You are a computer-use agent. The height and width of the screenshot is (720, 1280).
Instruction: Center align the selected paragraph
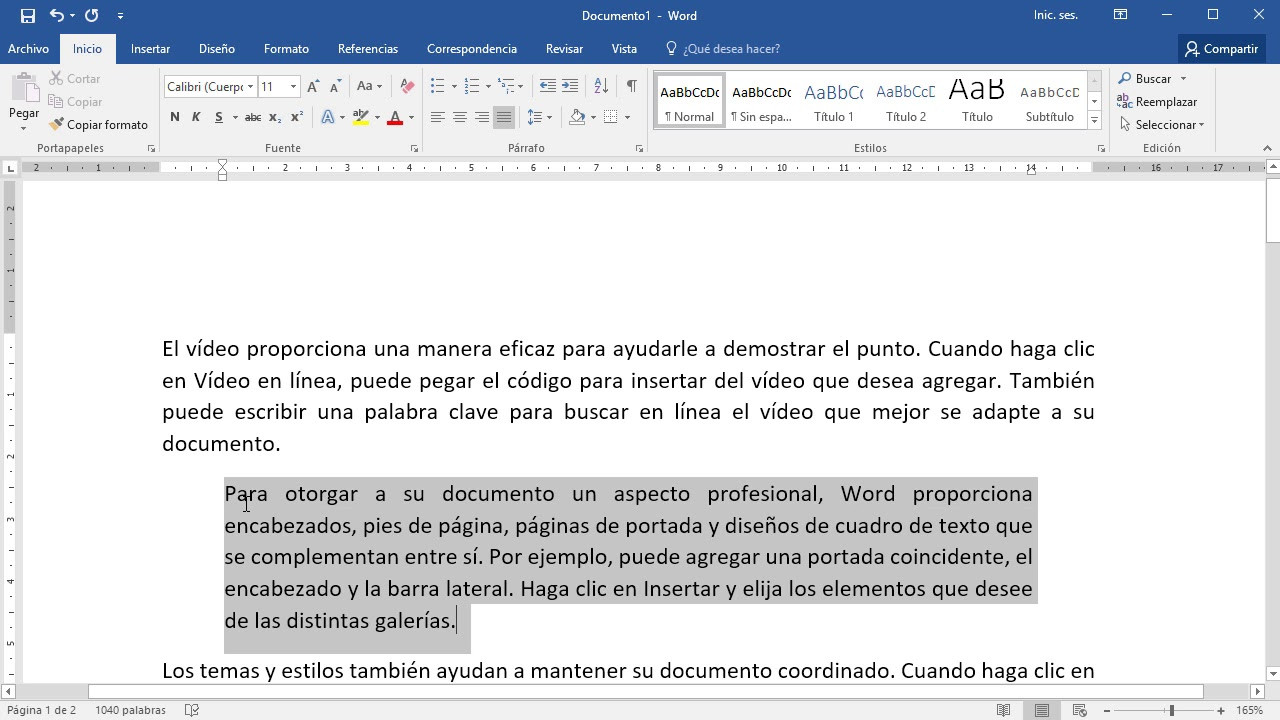point(460,118)
